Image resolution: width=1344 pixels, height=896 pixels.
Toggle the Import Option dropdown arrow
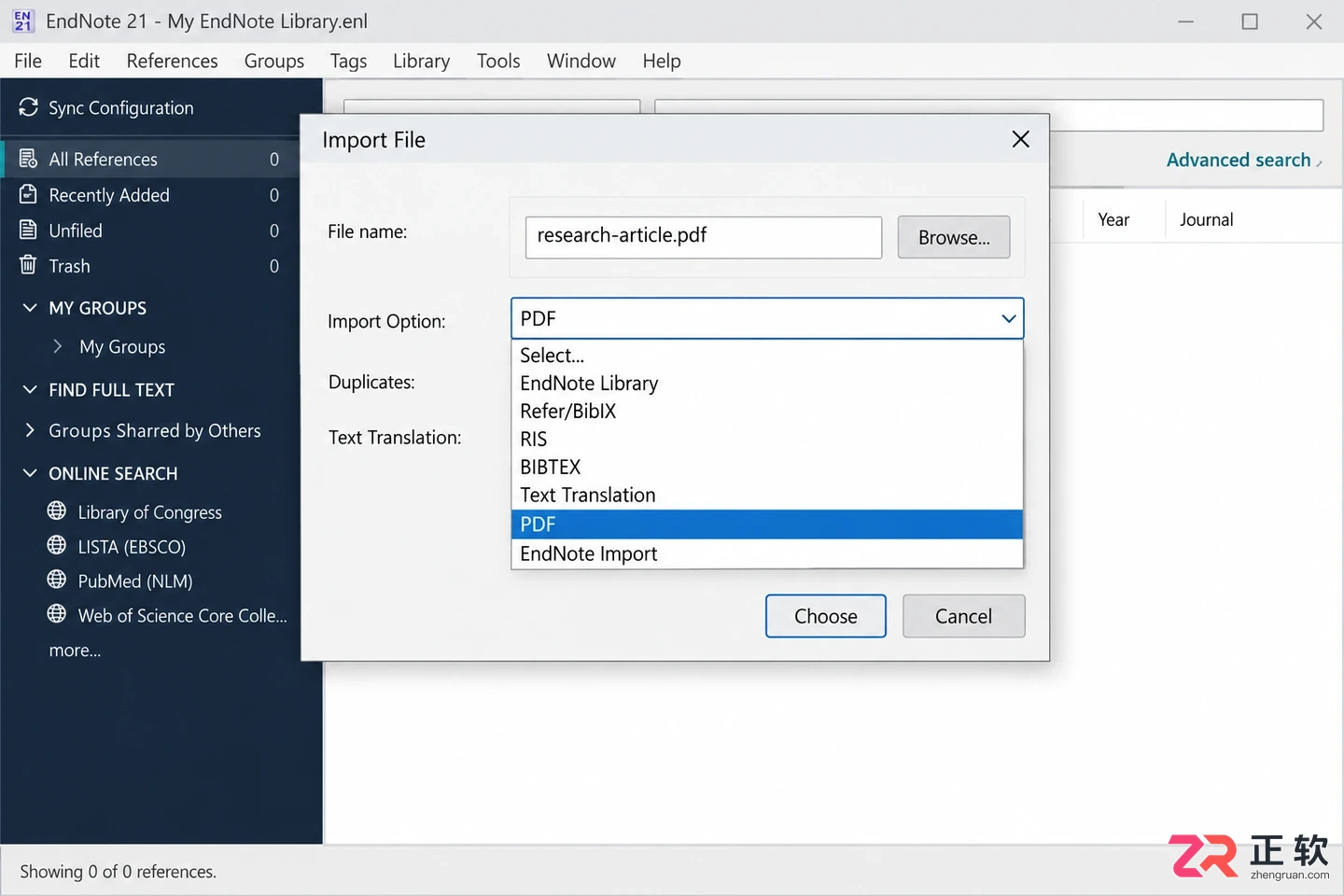1008,318
